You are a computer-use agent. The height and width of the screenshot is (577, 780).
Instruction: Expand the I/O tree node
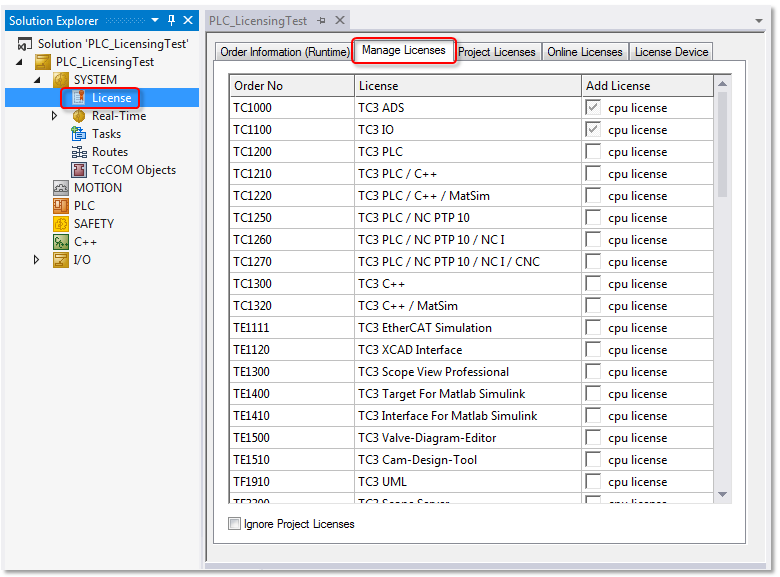[36, 260]
